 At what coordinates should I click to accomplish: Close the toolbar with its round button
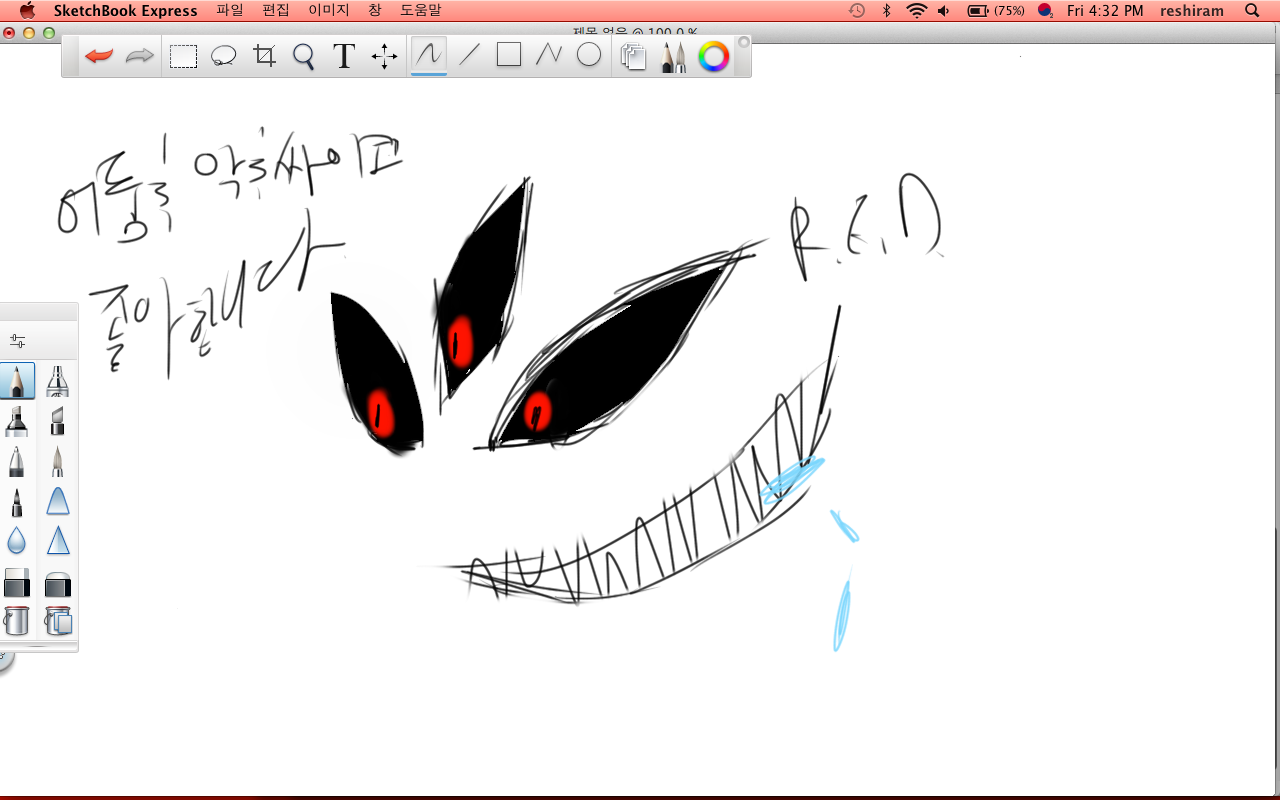tap(743, 42)
